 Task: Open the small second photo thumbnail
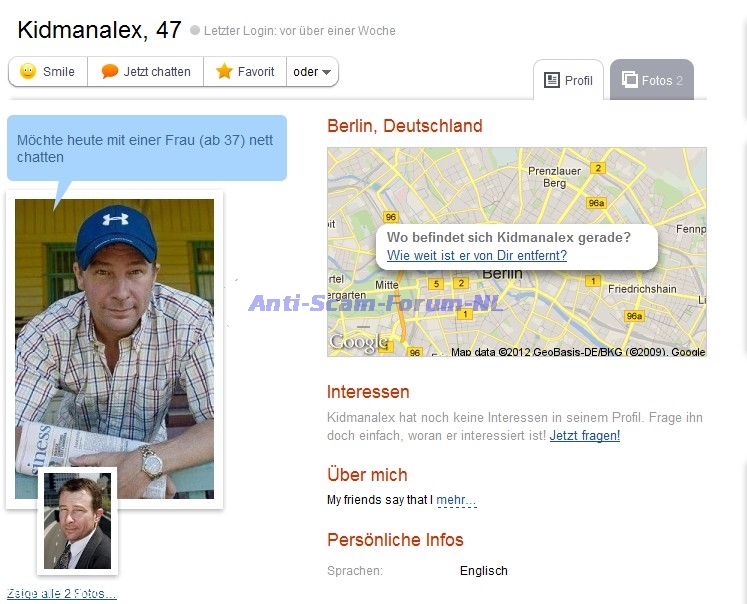[77, 521]
